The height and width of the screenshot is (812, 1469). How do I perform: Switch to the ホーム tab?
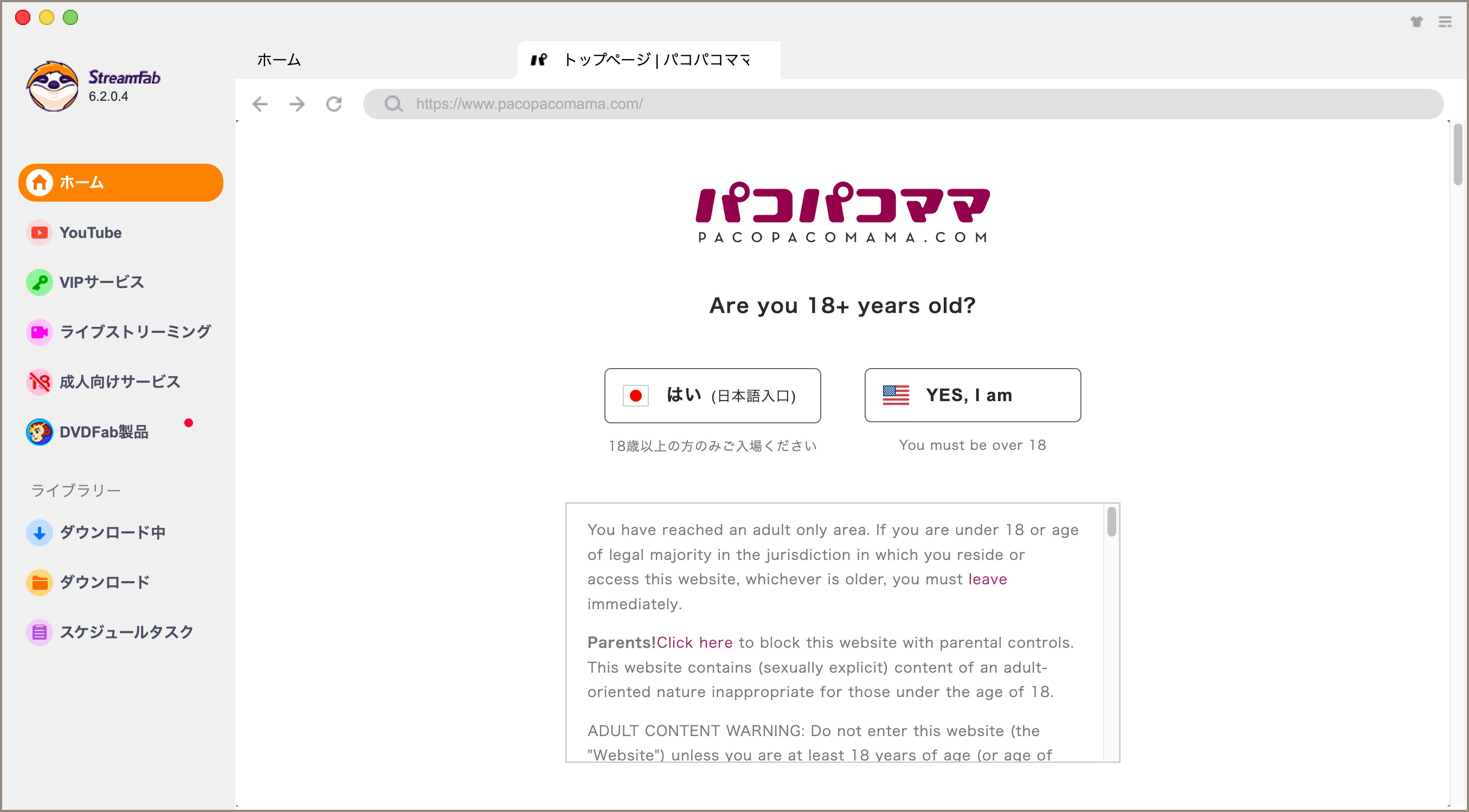[x=279, y=59]
